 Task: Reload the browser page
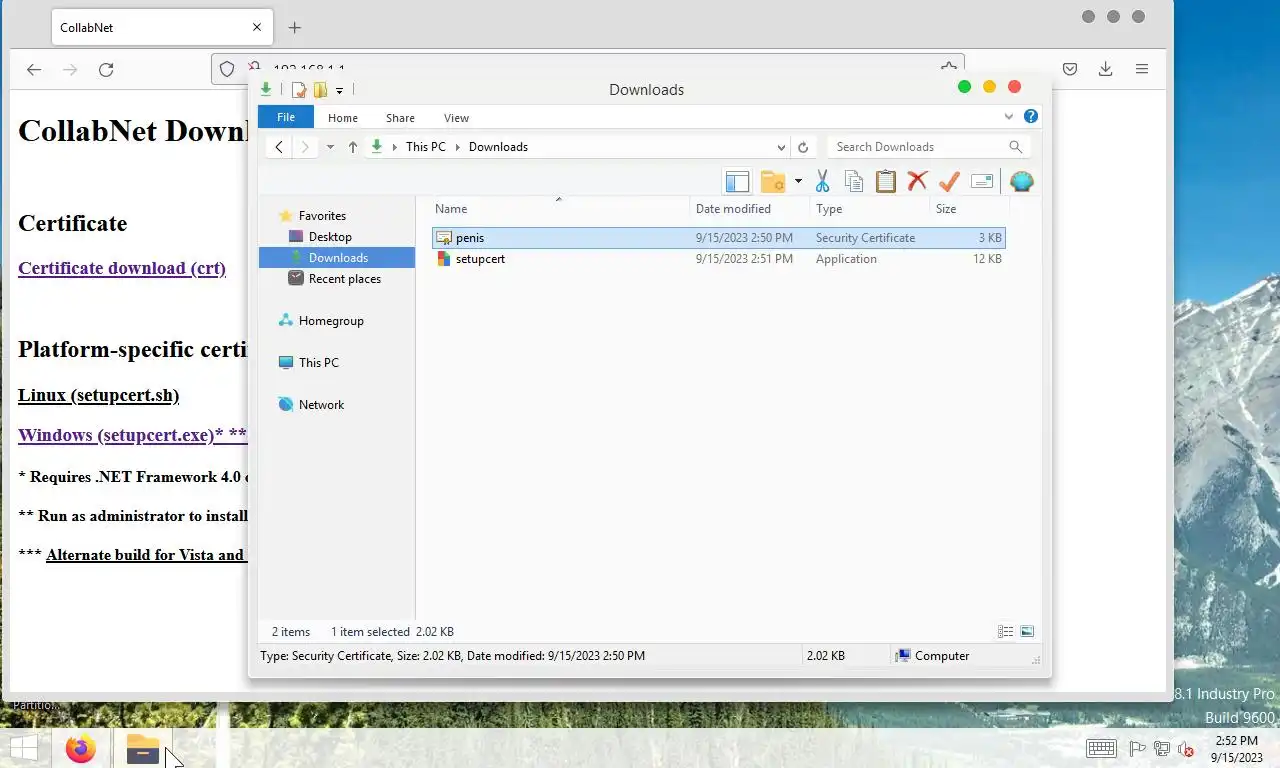coord(106,69)
